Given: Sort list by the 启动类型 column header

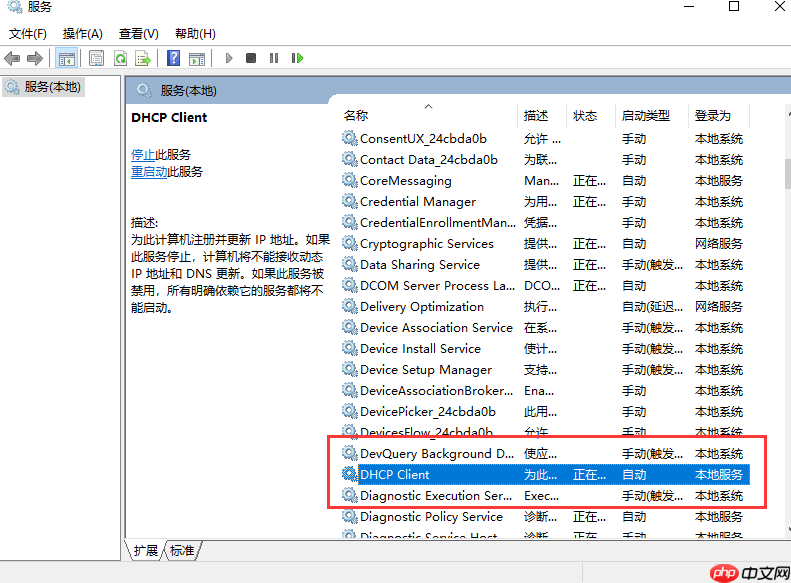Looking at the screenshot, I should tap(645, 116).
